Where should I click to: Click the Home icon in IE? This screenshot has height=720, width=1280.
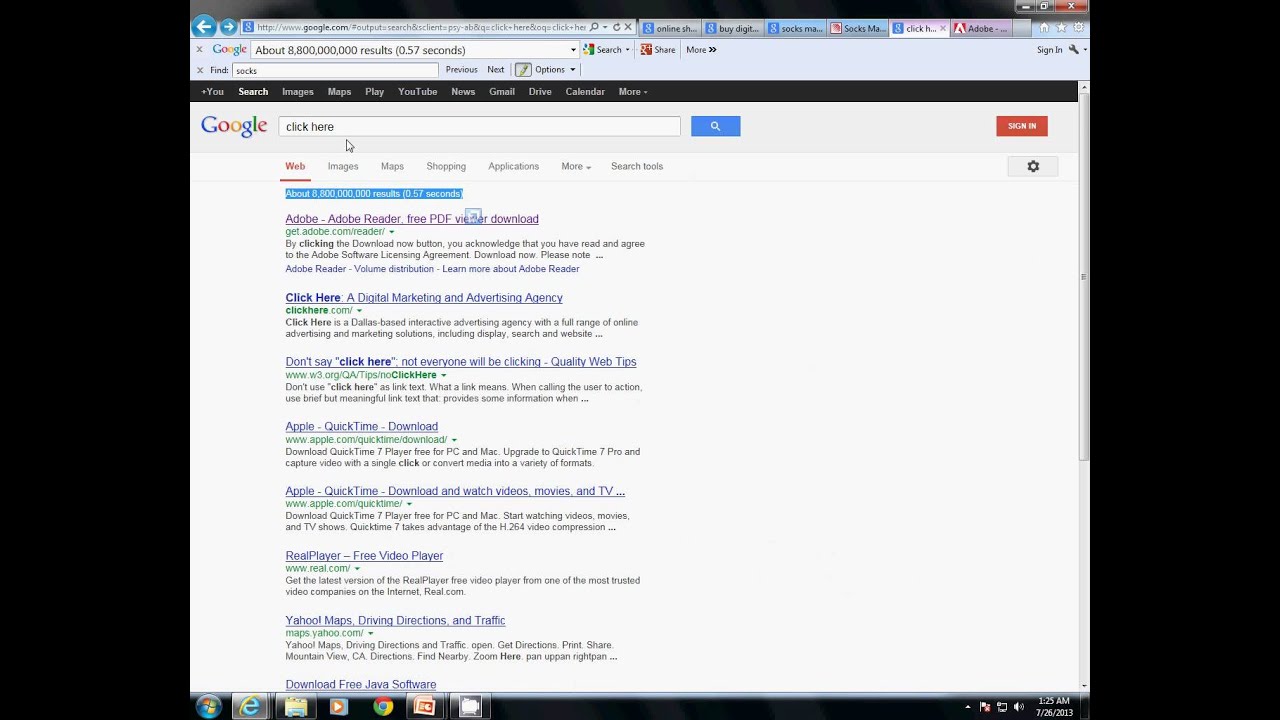coord(1044,28)
